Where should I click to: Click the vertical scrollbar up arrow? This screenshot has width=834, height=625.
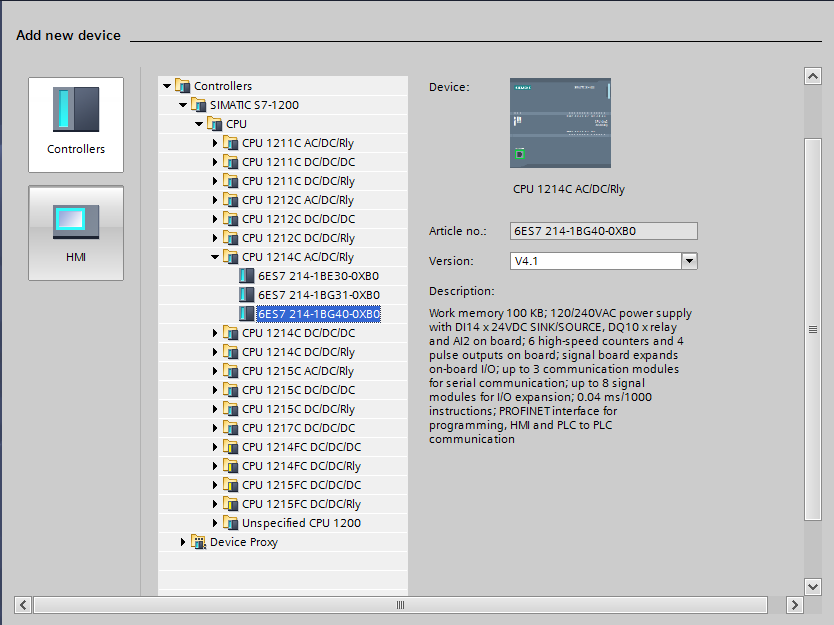(813, 77)
